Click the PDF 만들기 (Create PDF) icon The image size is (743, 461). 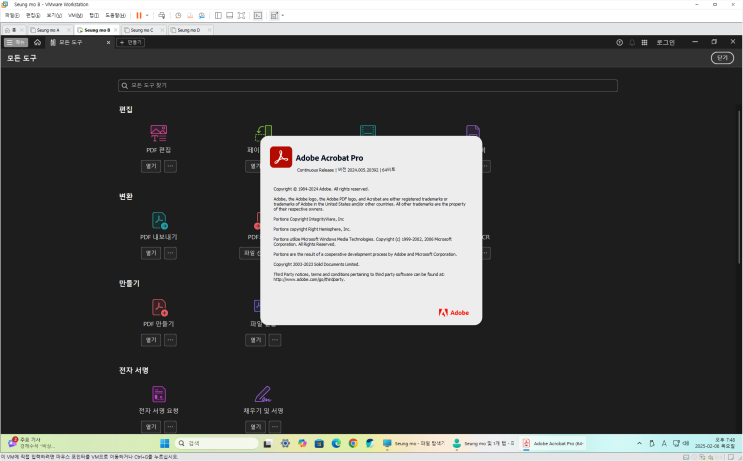click(x=159, y=307)
